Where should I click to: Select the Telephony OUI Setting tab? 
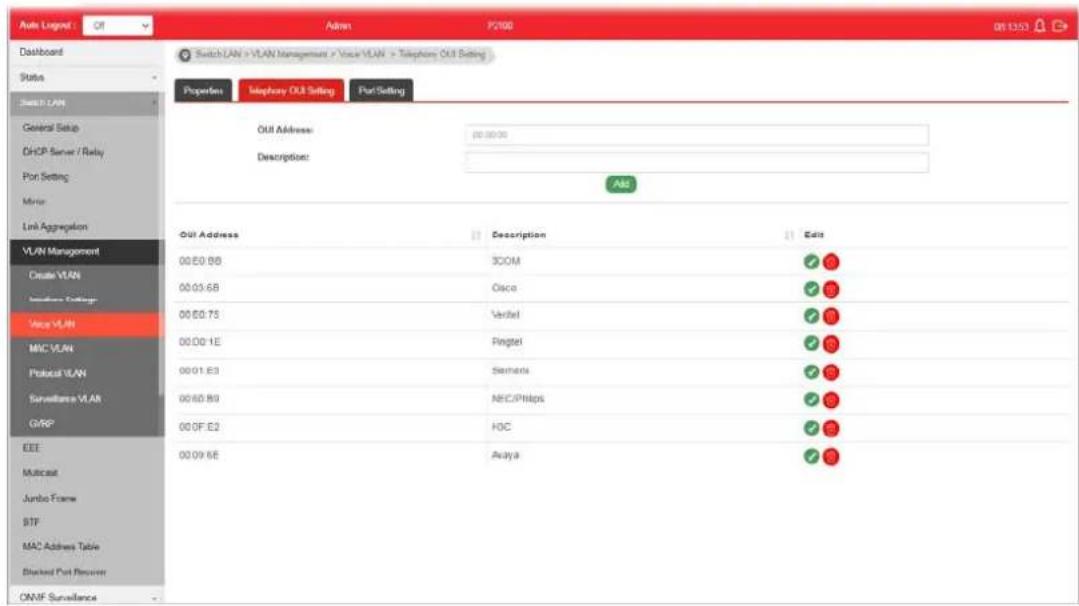click(291, 91)
